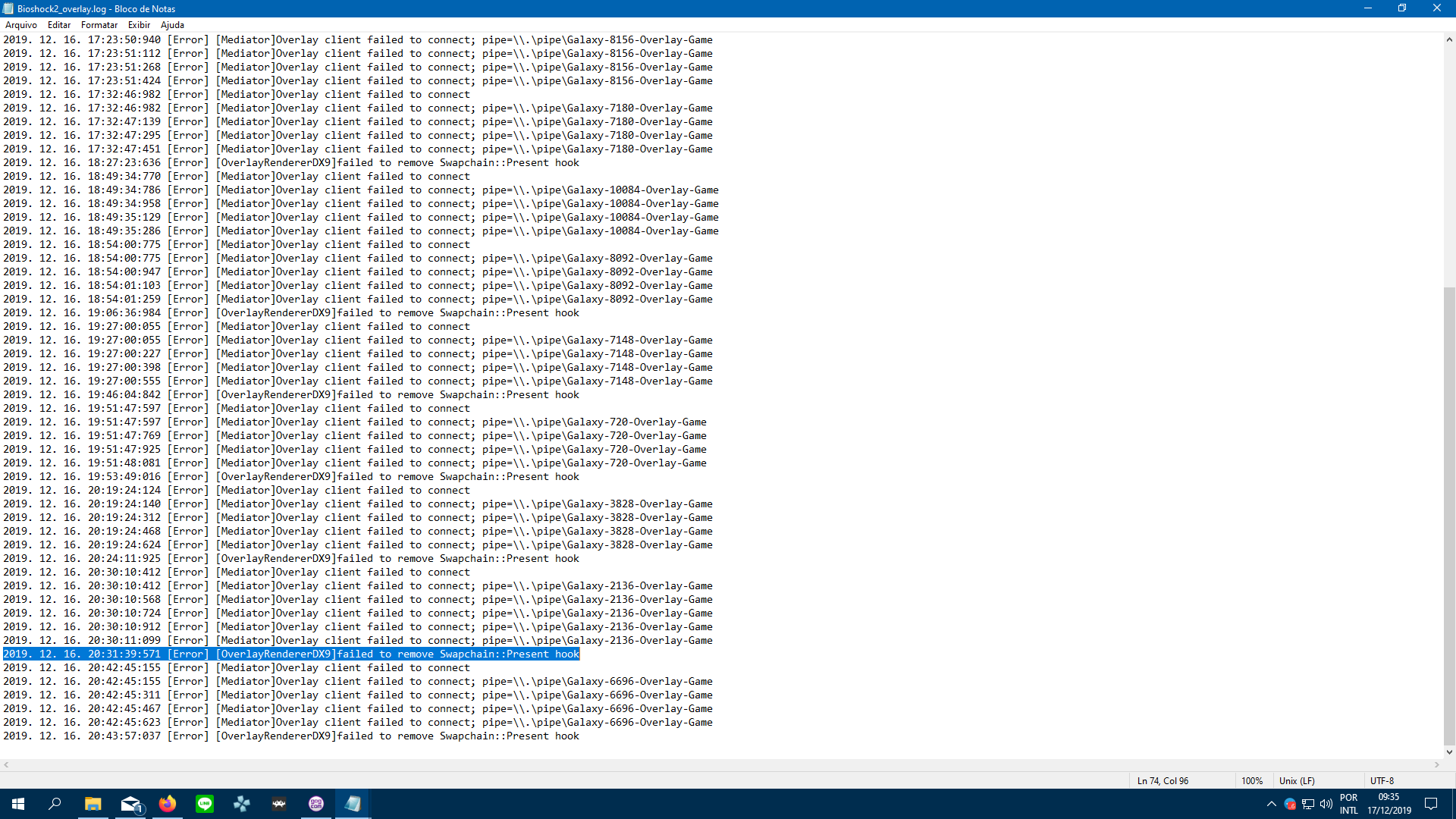Open the network status tray icon

click(1308, 804)
